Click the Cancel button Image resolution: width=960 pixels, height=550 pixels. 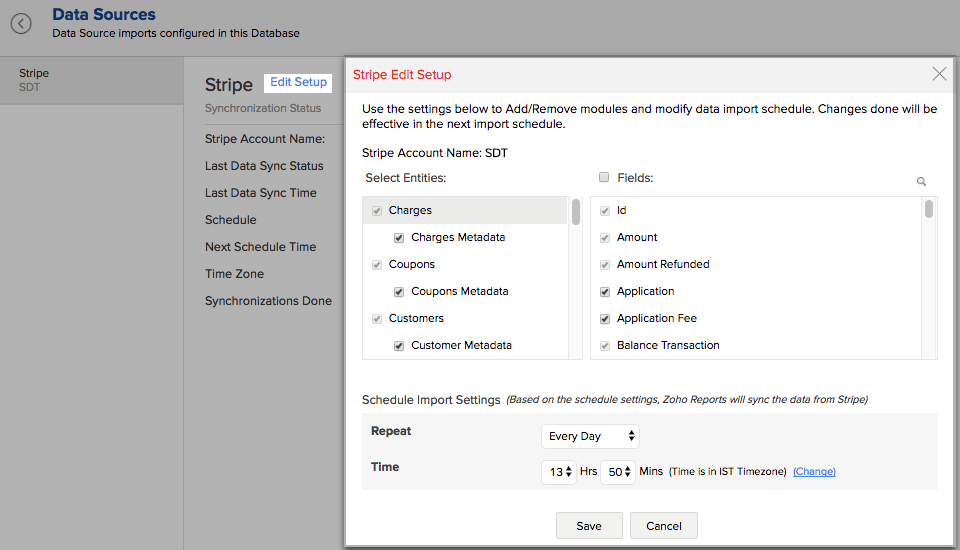click(663, 526)
